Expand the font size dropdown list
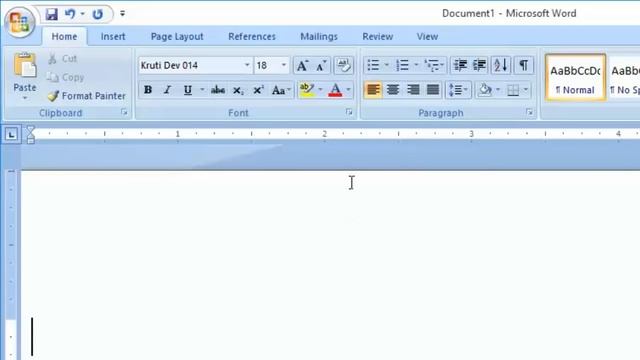640x360 pixels. click(284, 65)
